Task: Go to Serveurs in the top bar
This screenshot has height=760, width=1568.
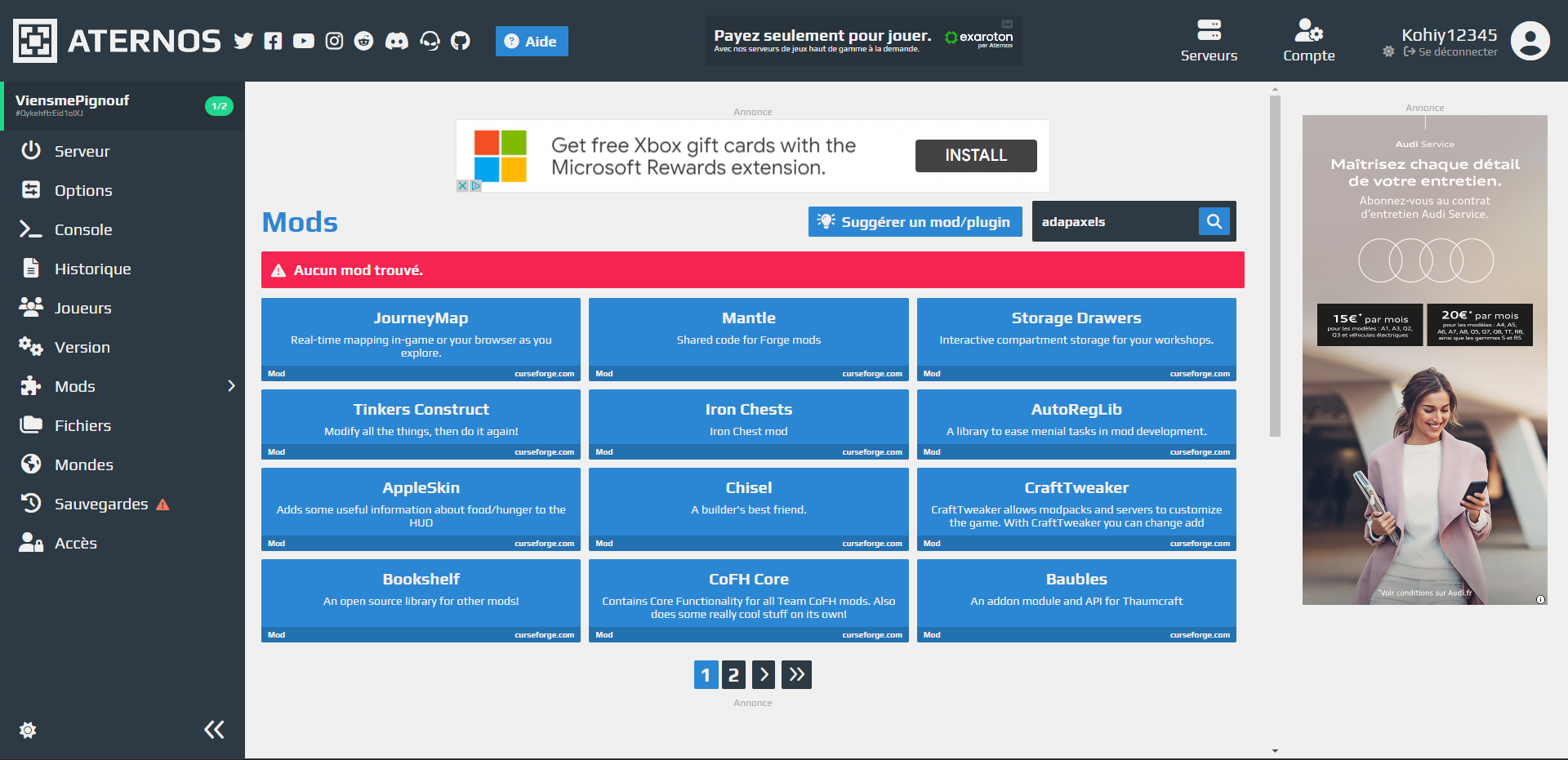Action: 1209,41
